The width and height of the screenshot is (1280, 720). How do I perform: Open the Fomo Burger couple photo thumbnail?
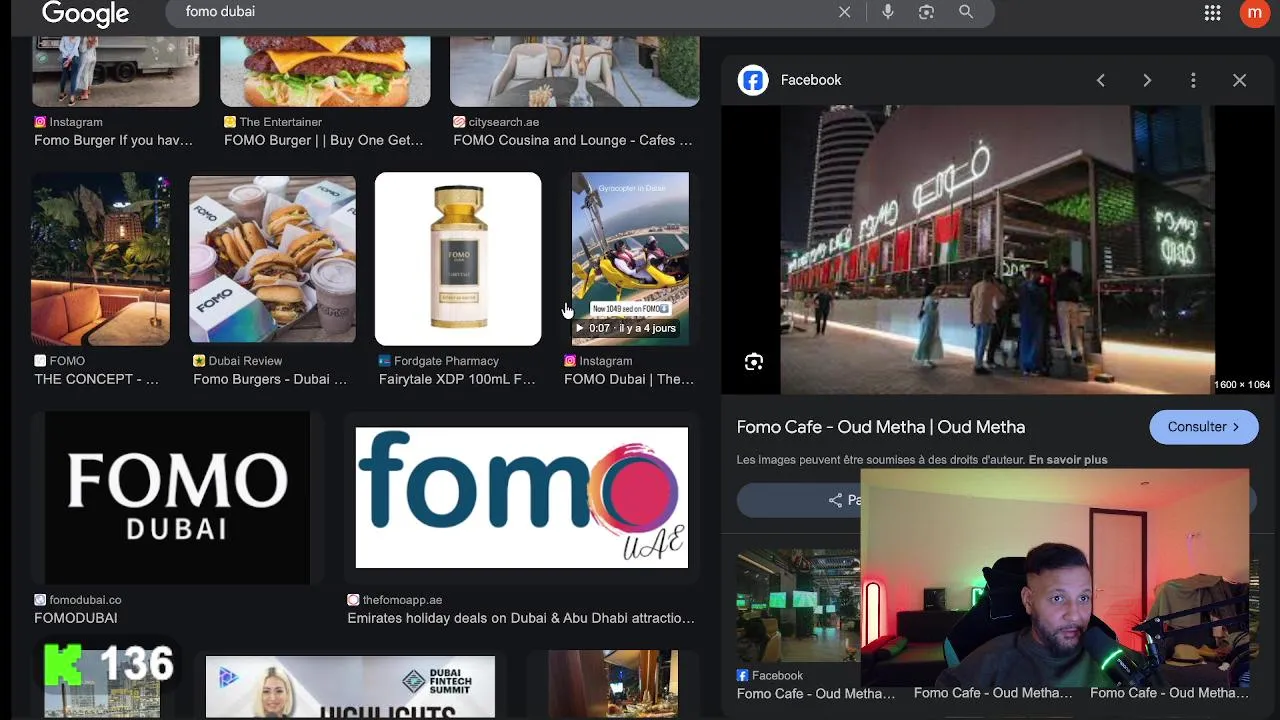(x=116, y=71)
